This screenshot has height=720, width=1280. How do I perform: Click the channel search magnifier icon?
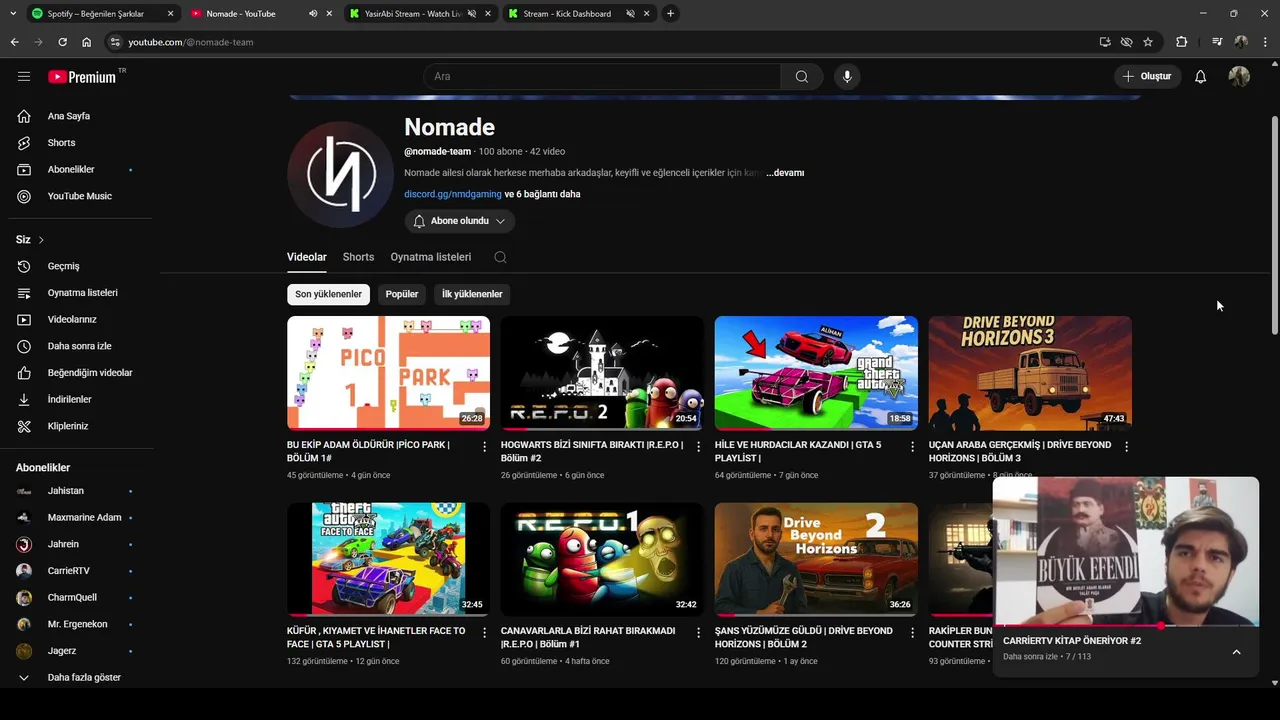coord(500,257)
